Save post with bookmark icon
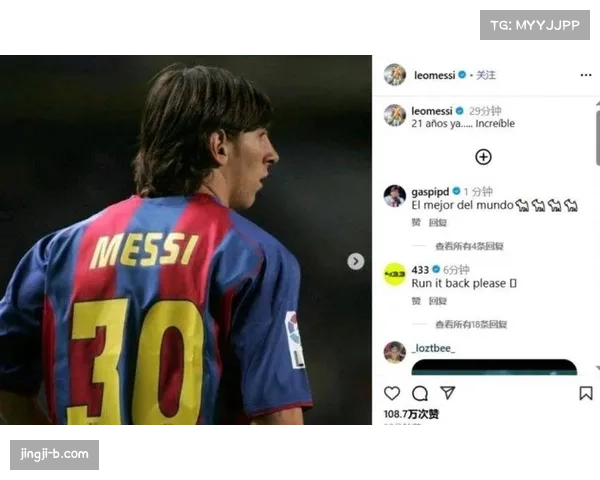This screenshot has height=480, width=600. coord(585,393)
